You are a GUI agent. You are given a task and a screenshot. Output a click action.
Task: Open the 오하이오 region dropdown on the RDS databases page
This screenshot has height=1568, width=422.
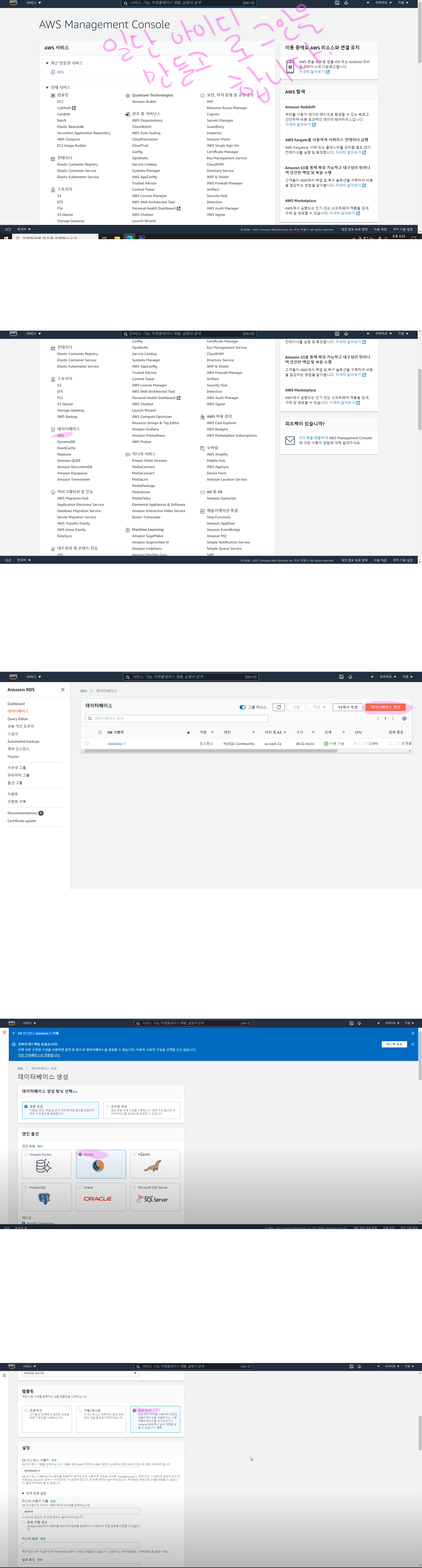pos(388,677)
